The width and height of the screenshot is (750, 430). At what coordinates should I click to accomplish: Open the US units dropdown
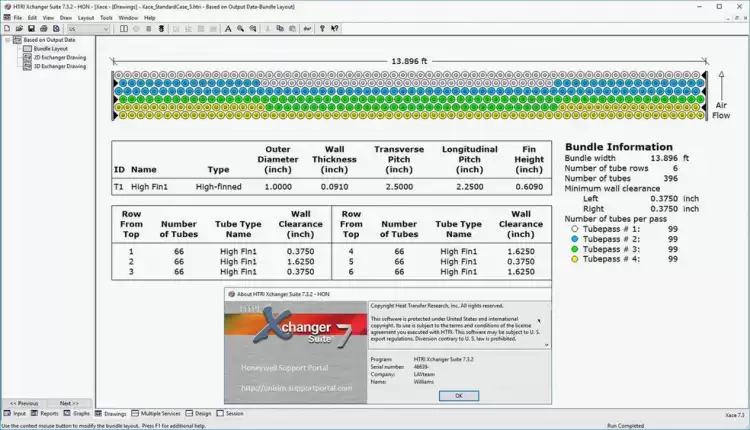[x=88, y=29]
